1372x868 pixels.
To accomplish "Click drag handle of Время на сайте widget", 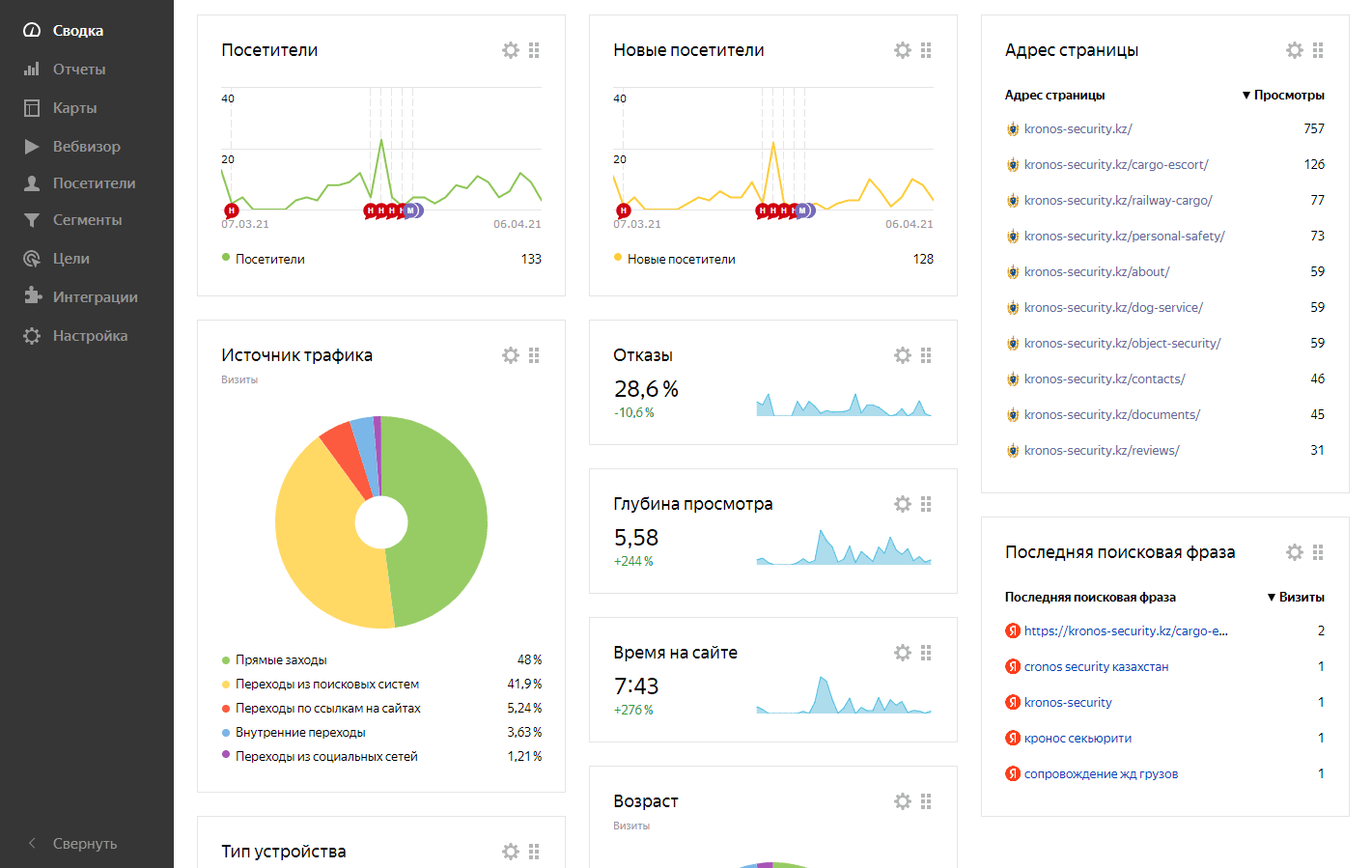I will 926,653.
